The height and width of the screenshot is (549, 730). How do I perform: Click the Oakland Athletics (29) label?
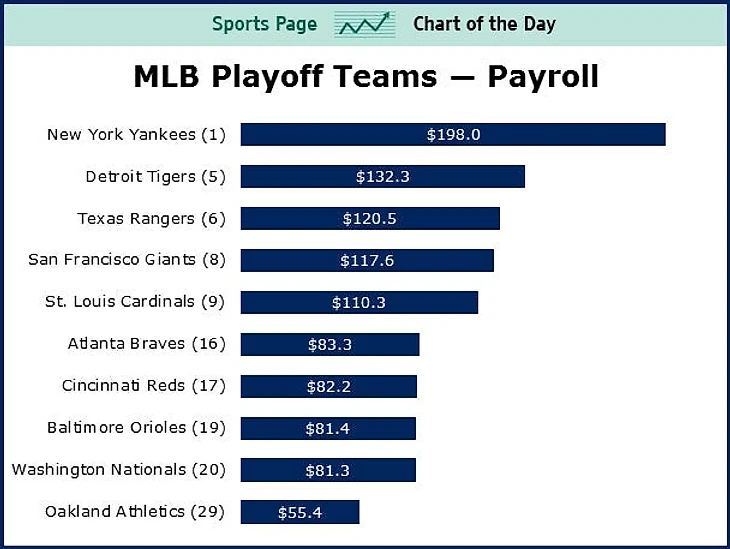coord(135,511)
